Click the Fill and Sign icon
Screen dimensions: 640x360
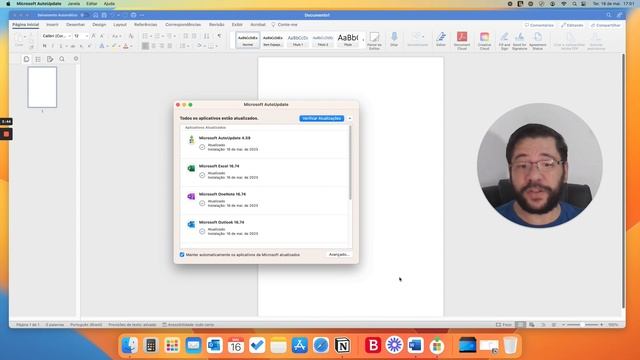(x=504, y=40)
